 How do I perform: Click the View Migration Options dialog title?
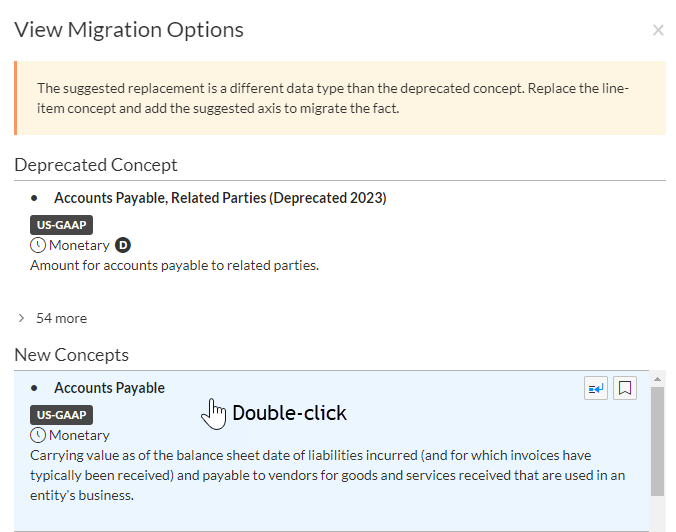coord(129,30)
